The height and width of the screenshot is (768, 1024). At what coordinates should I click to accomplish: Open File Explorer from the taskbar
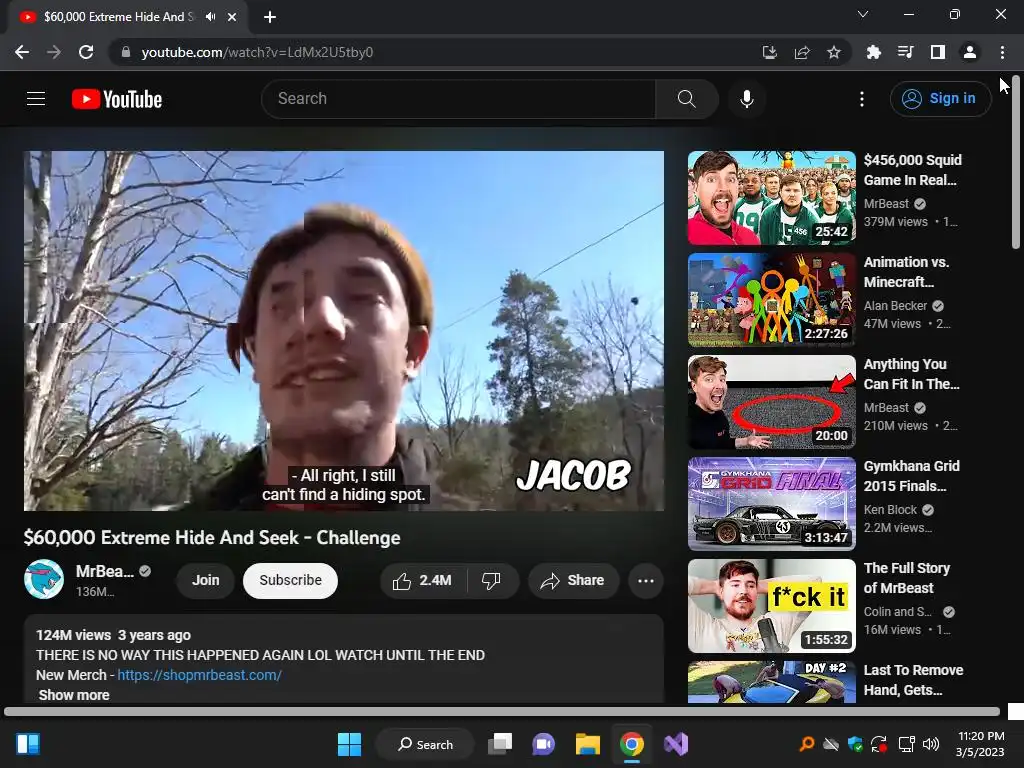coord(588,744)
